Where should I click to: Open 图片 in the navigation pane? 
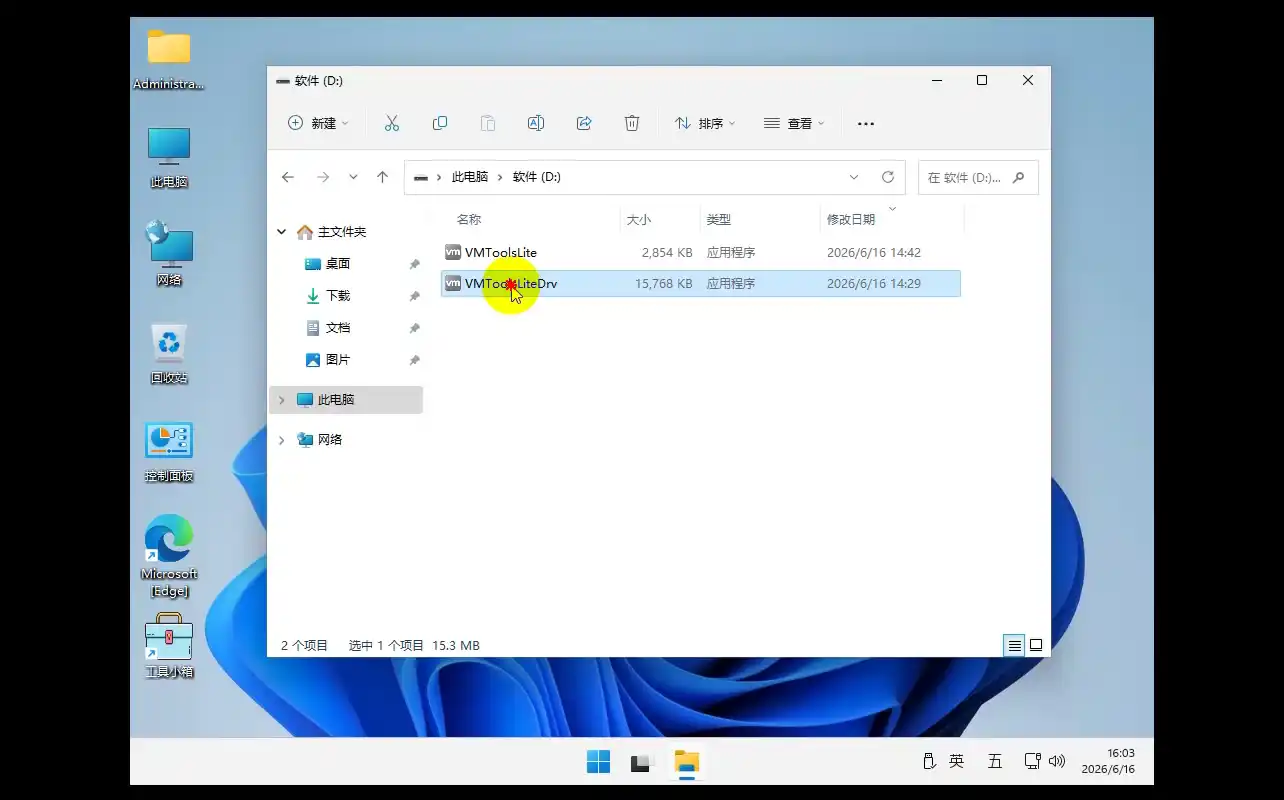tap(338, 360)
